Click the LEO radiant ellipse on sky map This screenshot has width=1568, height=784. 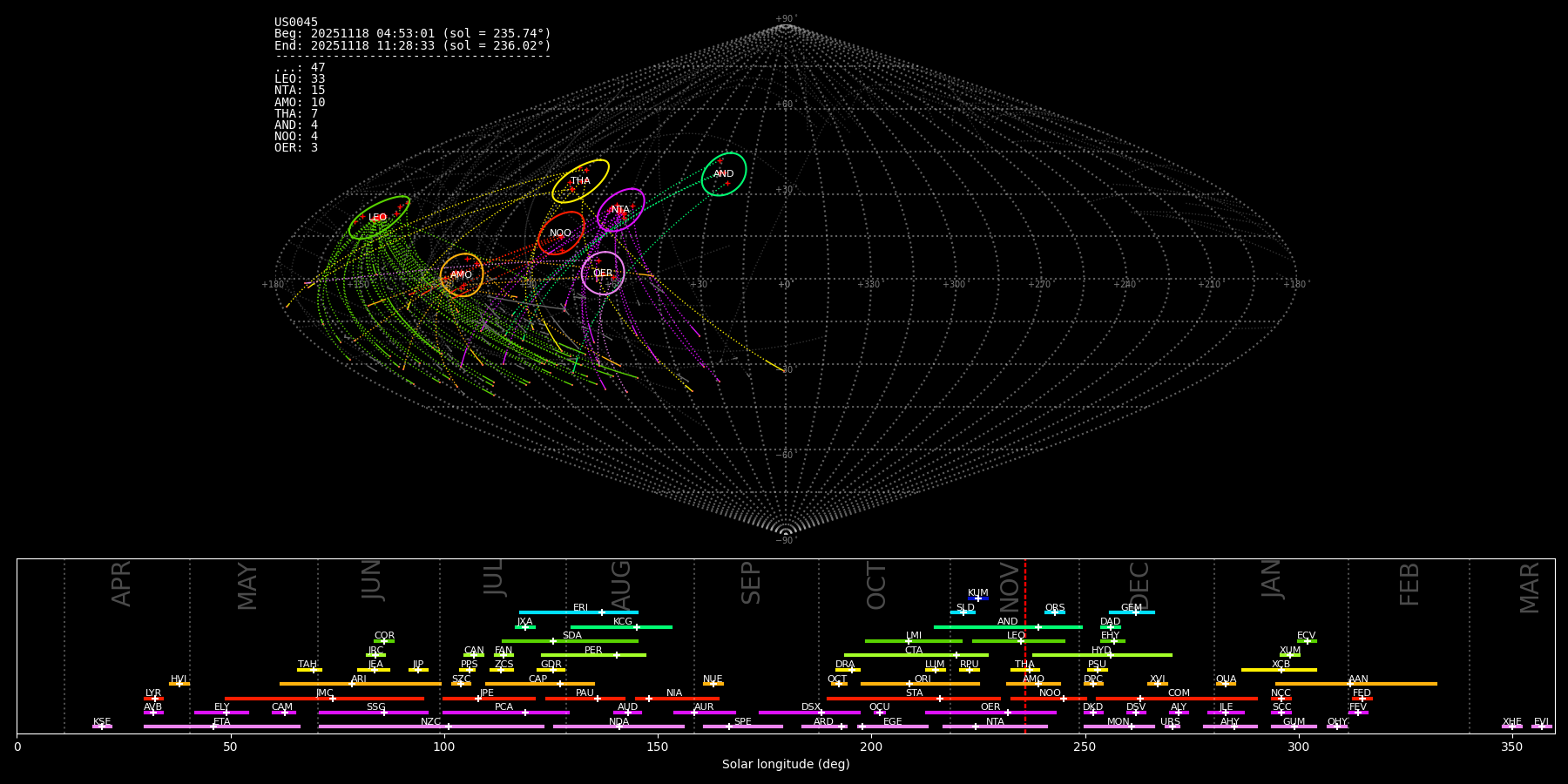pos(379,218)
